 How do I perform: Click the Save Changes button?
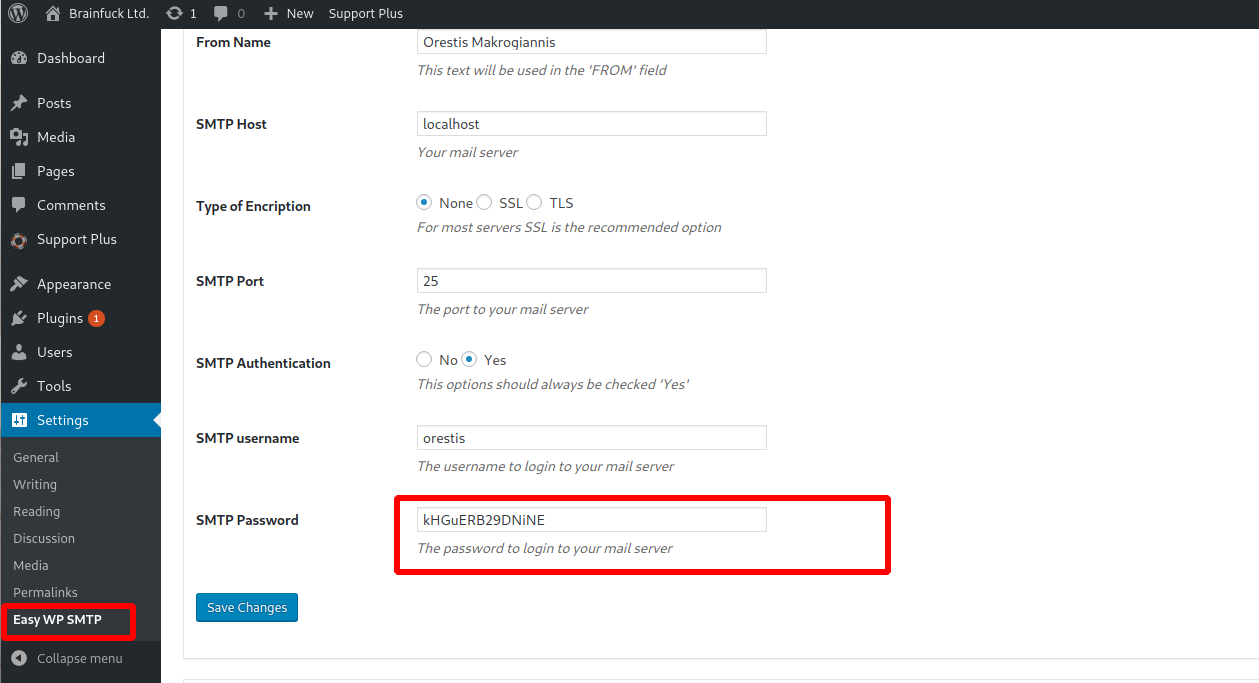point(247,607)
